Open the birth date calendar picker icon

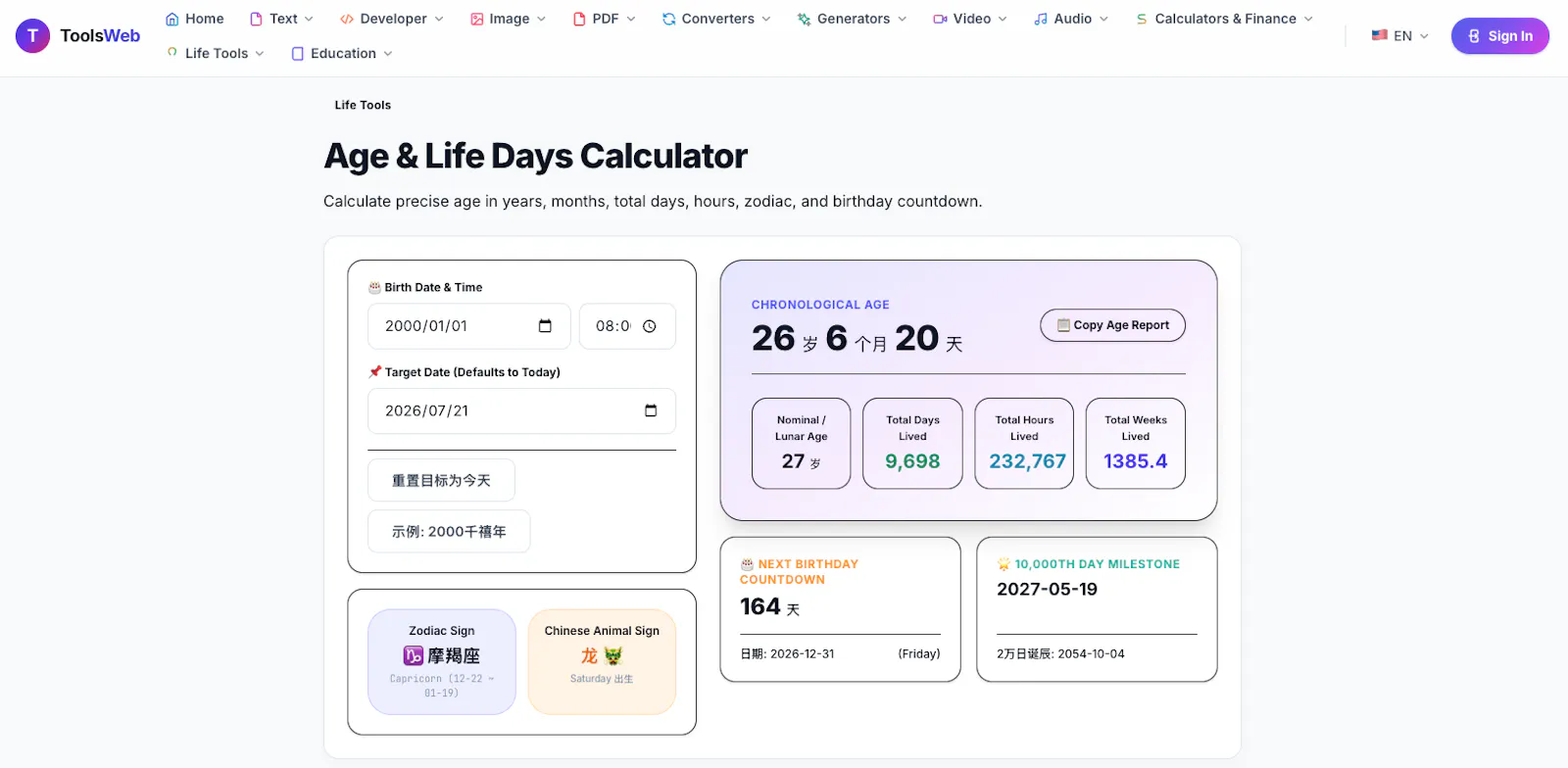click(x=545, y=326)
